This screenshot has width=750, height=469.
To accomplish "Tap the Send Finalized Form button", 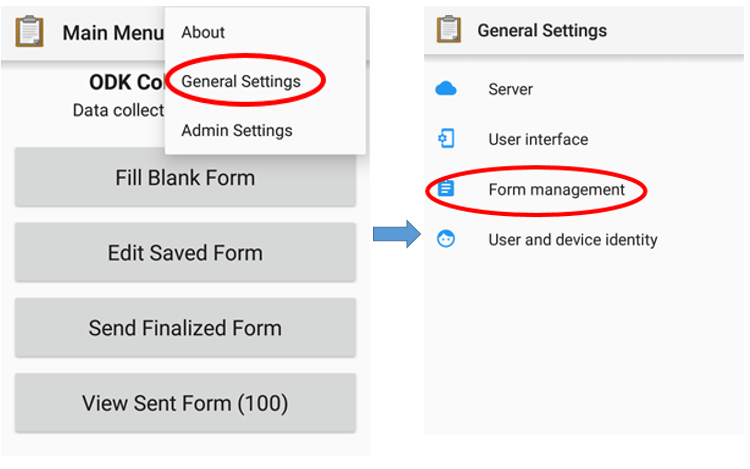I will pos(185,328).
